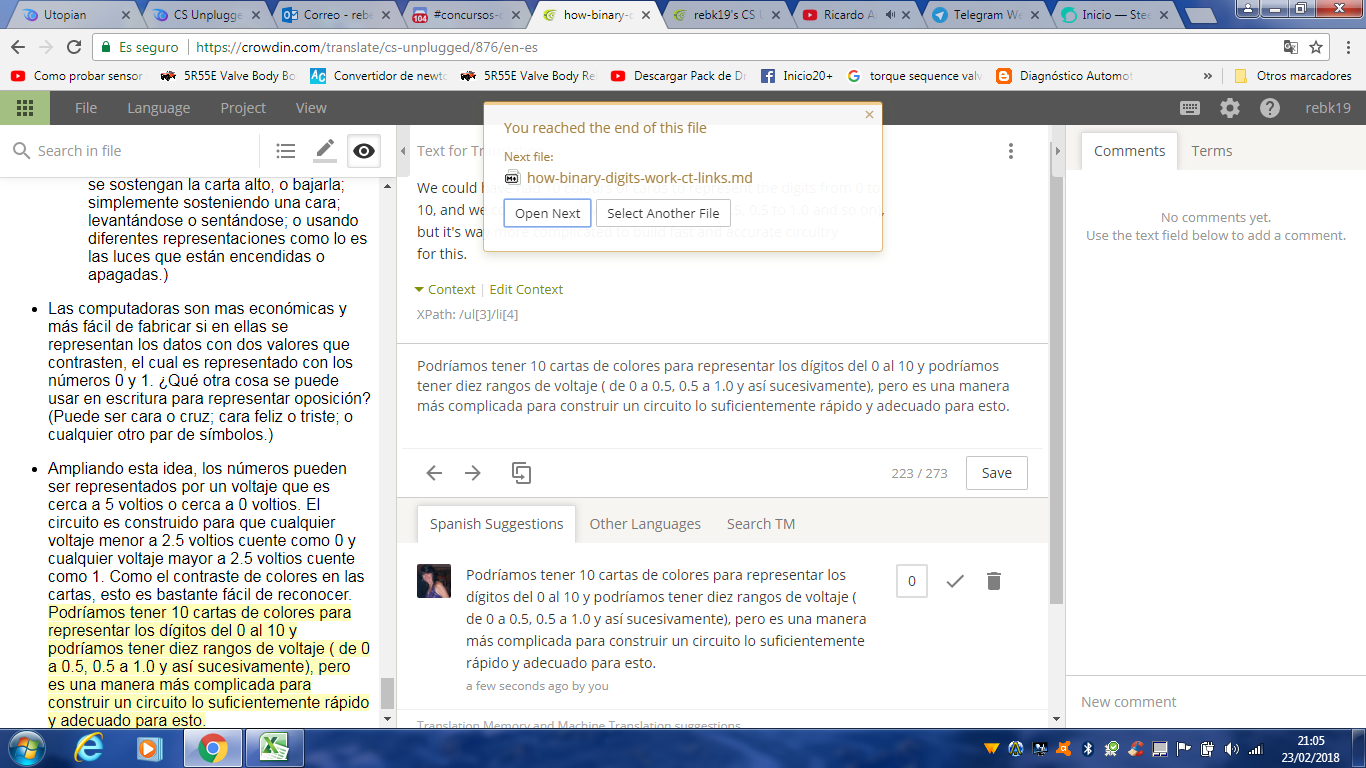Open Excel from the taskbar
This screenshot has width=1366, height=768.
tap(274, 747)
